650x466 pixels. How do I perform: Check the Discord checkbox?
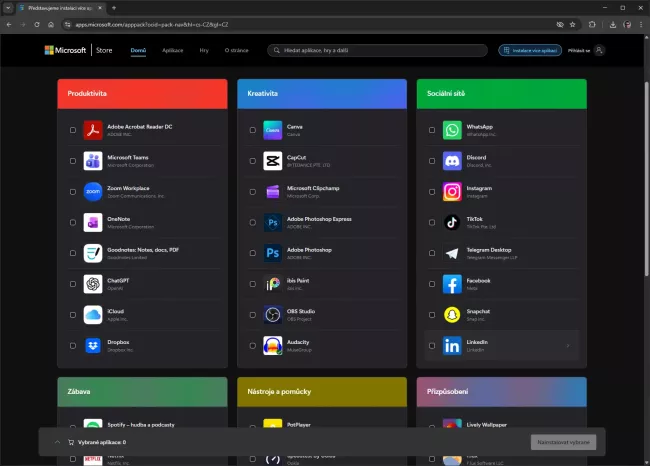432,161
